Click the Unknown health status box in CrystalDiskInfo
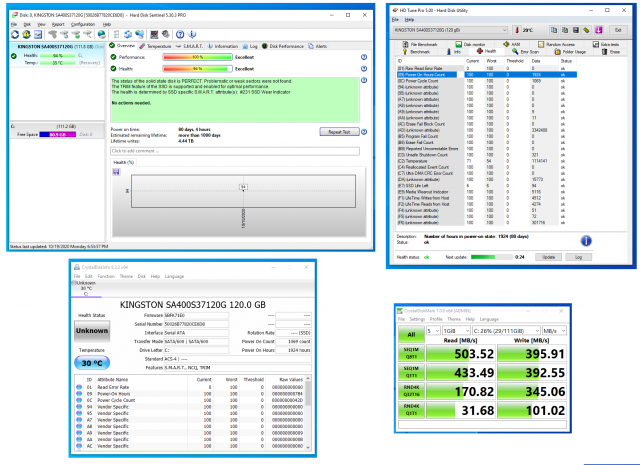The image size is (640, 465). [92, 331]
